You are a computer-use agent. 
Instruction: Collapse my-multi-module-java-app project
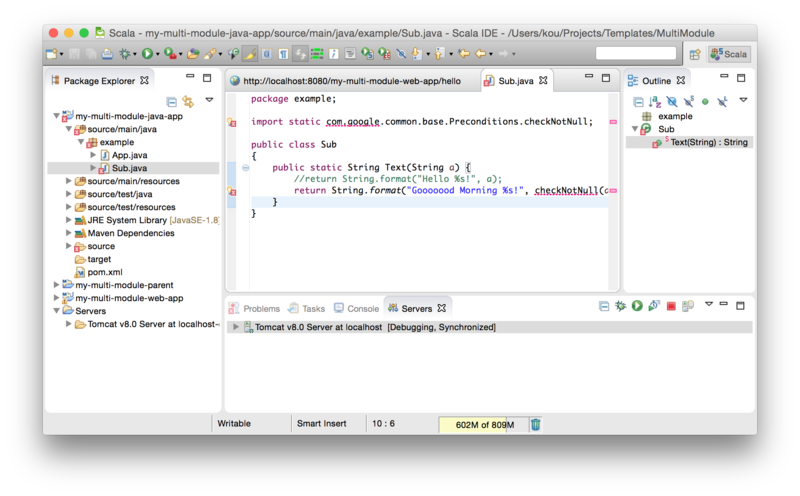click(x=57, y=116)
